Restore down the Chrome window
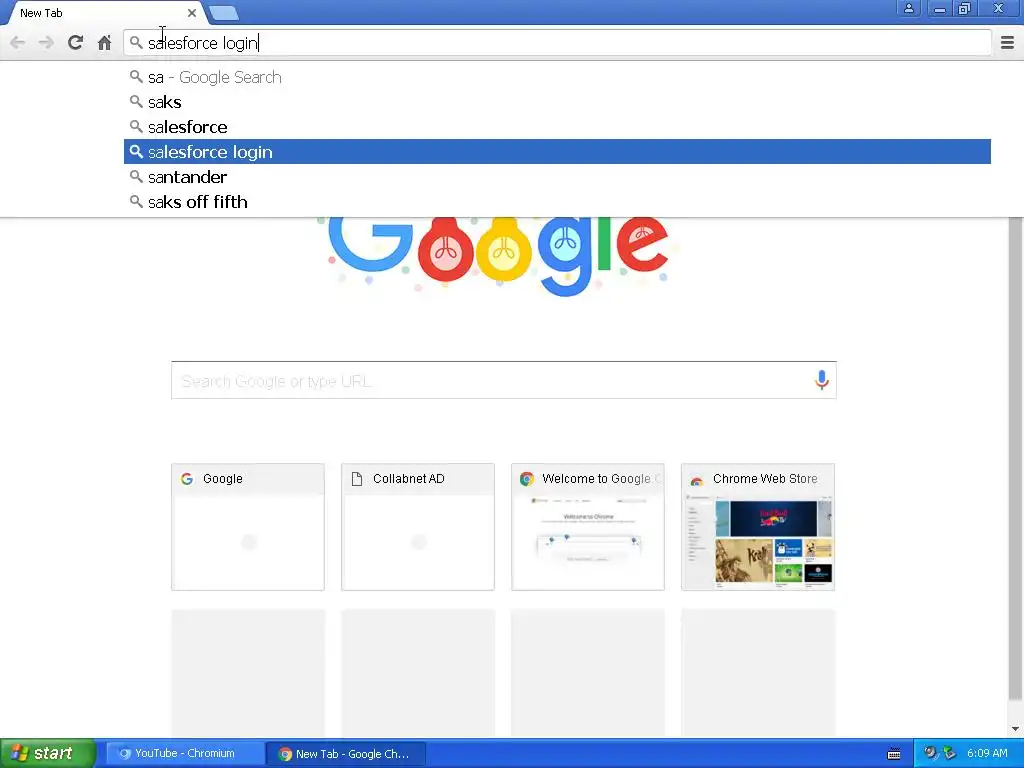 [965, 8]
